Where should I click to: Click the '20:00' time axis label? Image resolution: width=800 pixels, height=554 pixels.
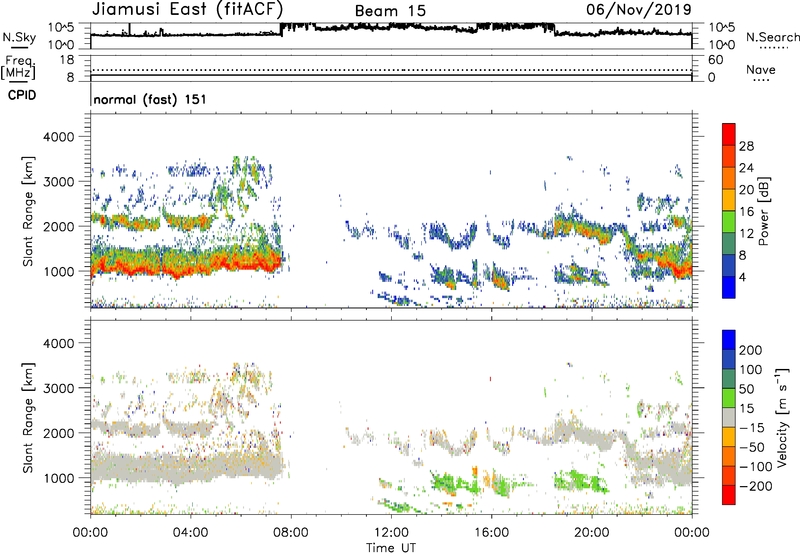[x=592, y=533]
